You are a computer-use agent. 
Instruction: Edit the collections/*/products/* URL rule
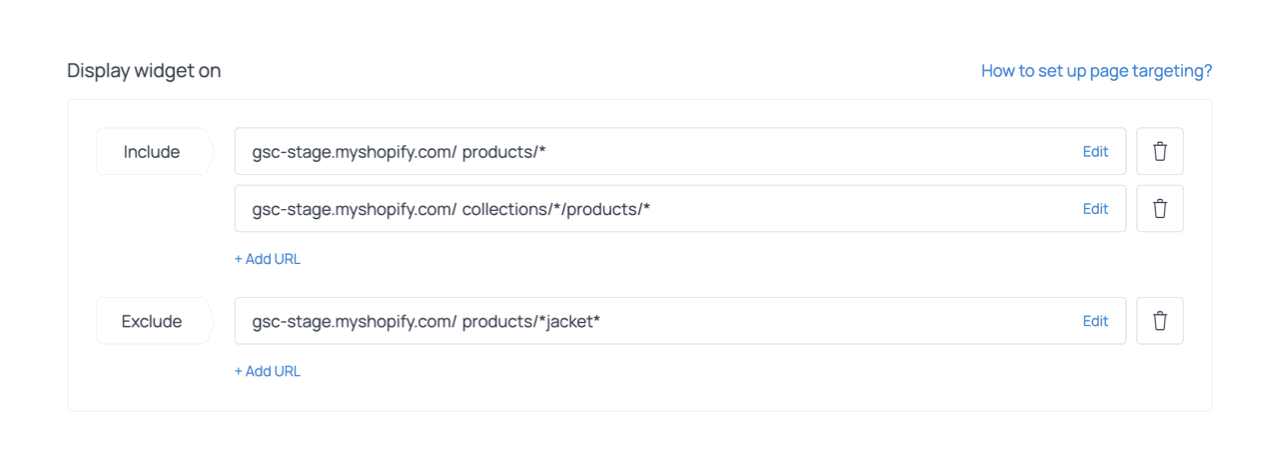pyautogui.click(x=1095, y=209)
